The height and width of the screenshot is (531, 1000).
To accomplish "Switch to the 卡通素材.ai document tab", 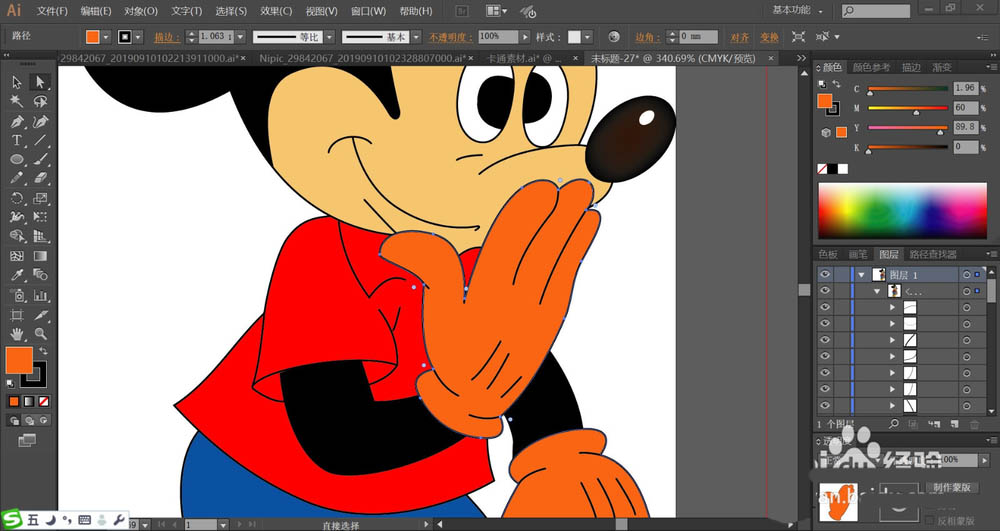I will [x=523, y=58].
